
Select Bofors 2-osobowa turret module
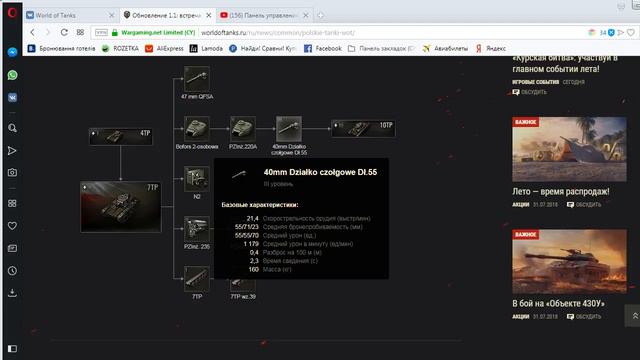(x=197, y=129)
